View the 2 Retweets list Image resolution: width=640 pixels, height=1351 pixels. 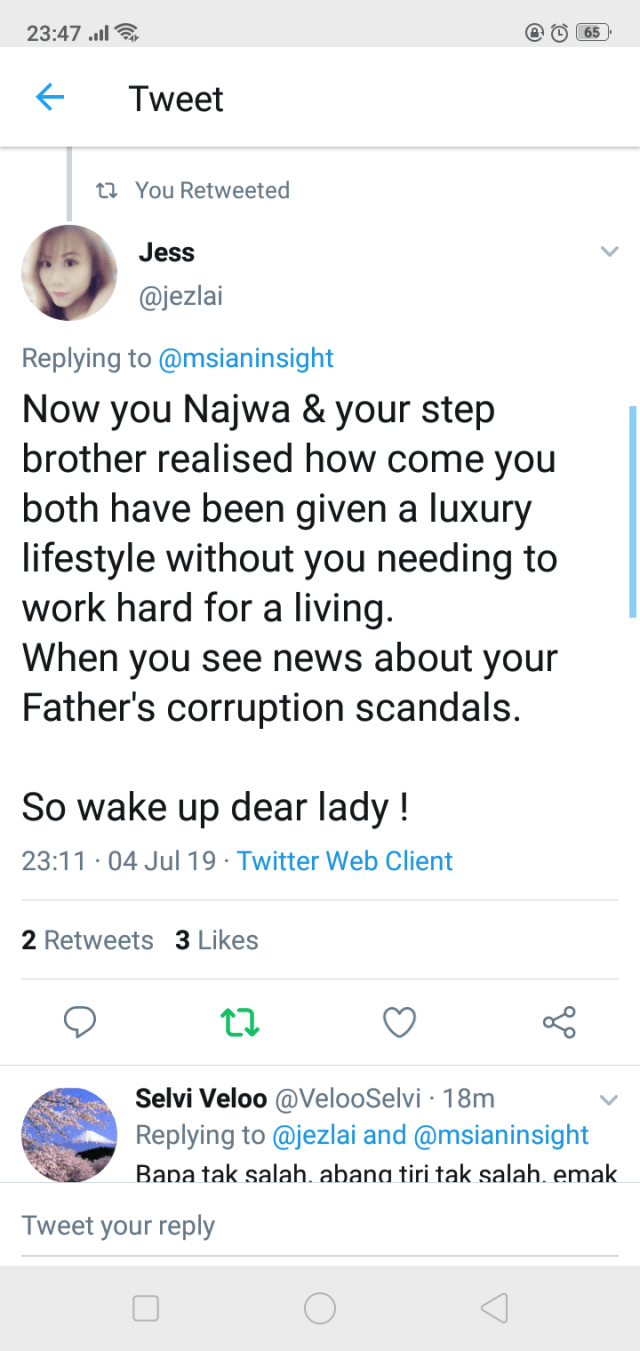[87, 940]
